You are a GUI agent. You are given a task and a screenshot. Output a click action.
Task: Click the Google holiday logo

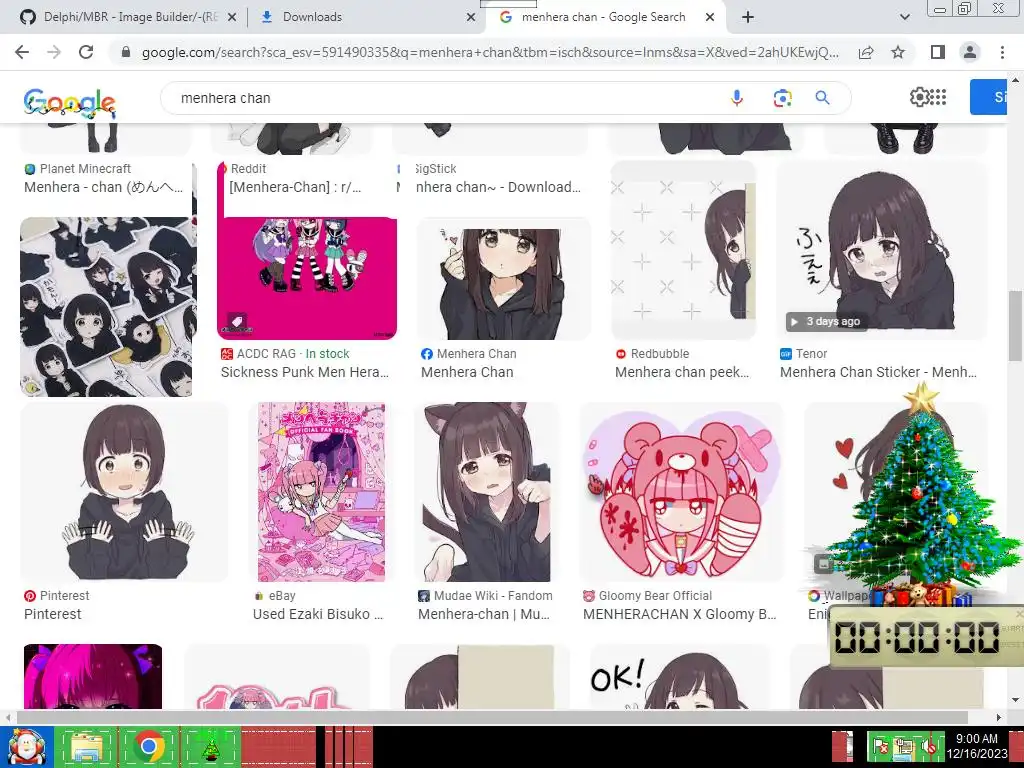point(69,103)
